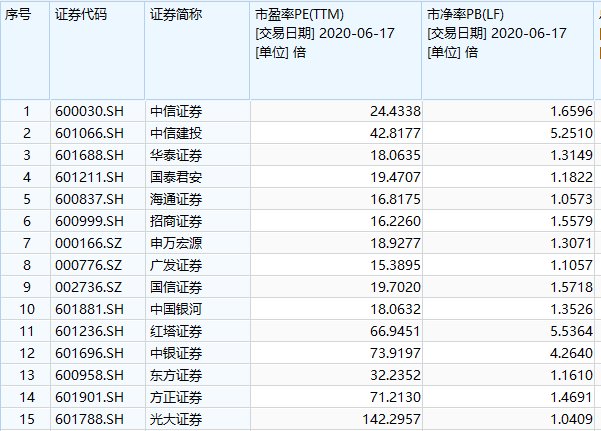Click PE value 32.2352
Image resolution: width=601 pixels, height=431 pixels.
[395, 375]
